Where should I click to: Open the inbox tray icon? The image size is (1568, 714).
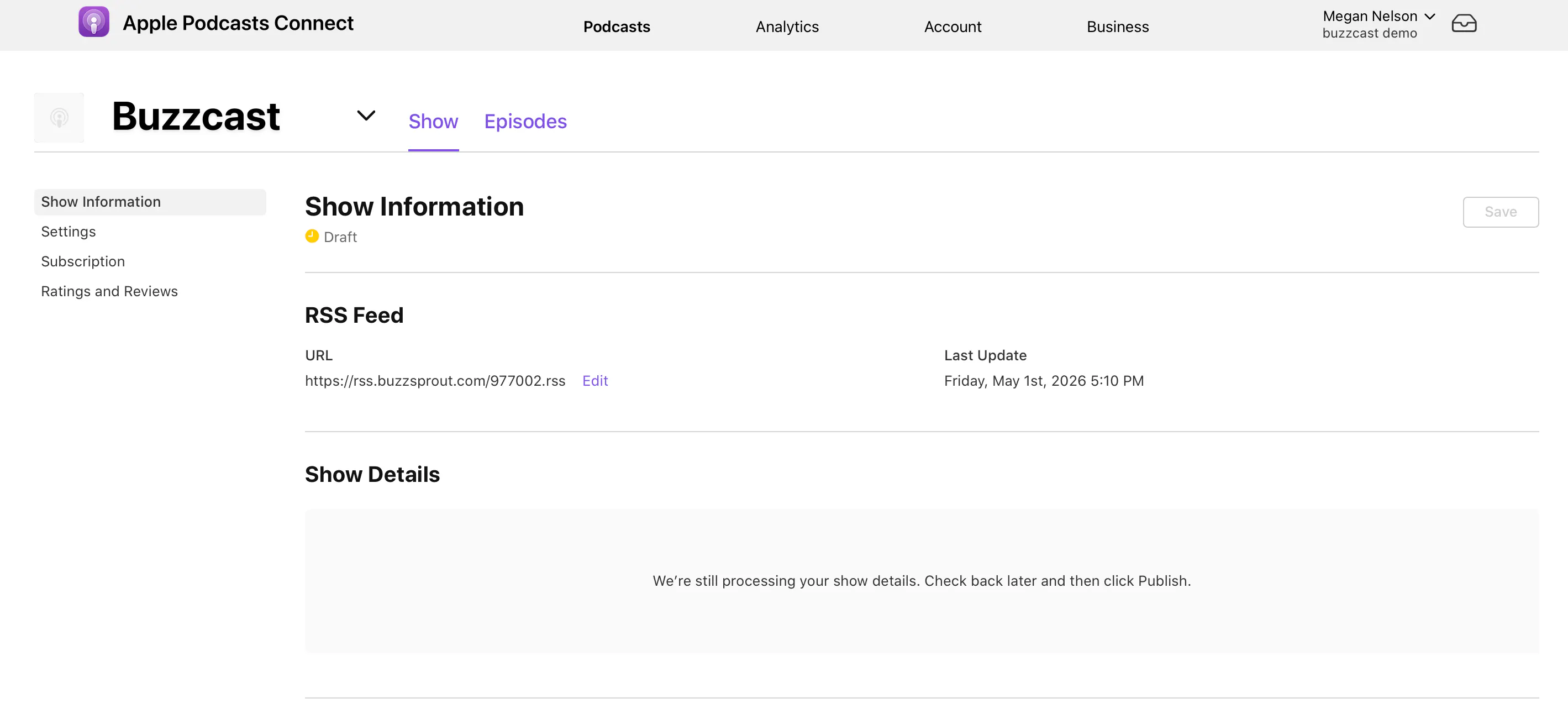pyautogui.click(x=1464, y=23)
